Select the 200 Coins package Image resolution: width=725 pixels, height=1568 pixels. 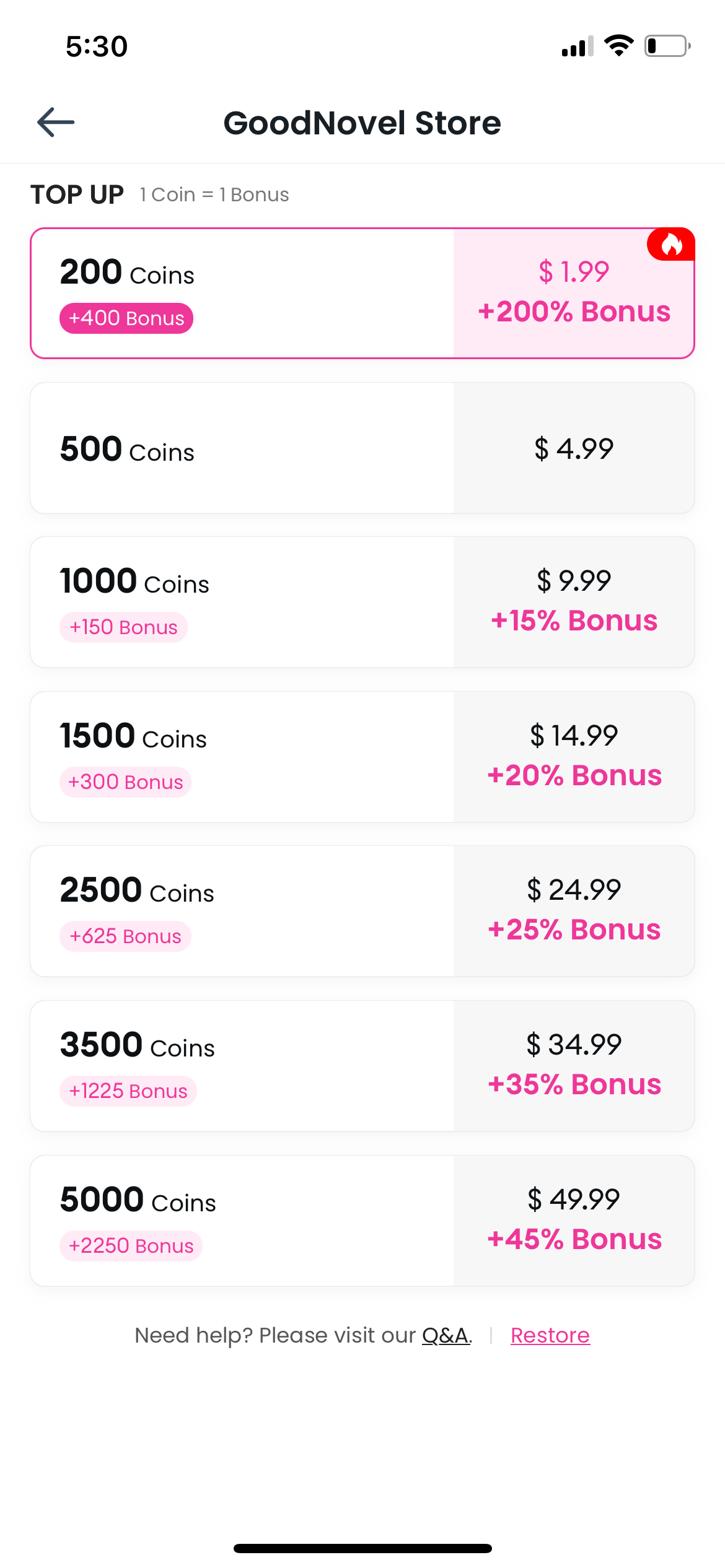click(242, 293)
